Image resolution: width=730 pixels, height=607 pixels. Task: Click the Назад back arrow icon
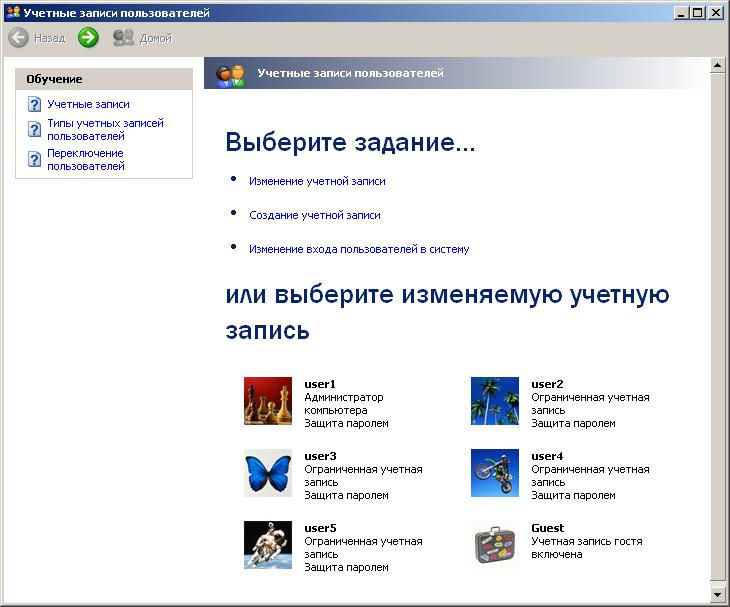[18, 38]
